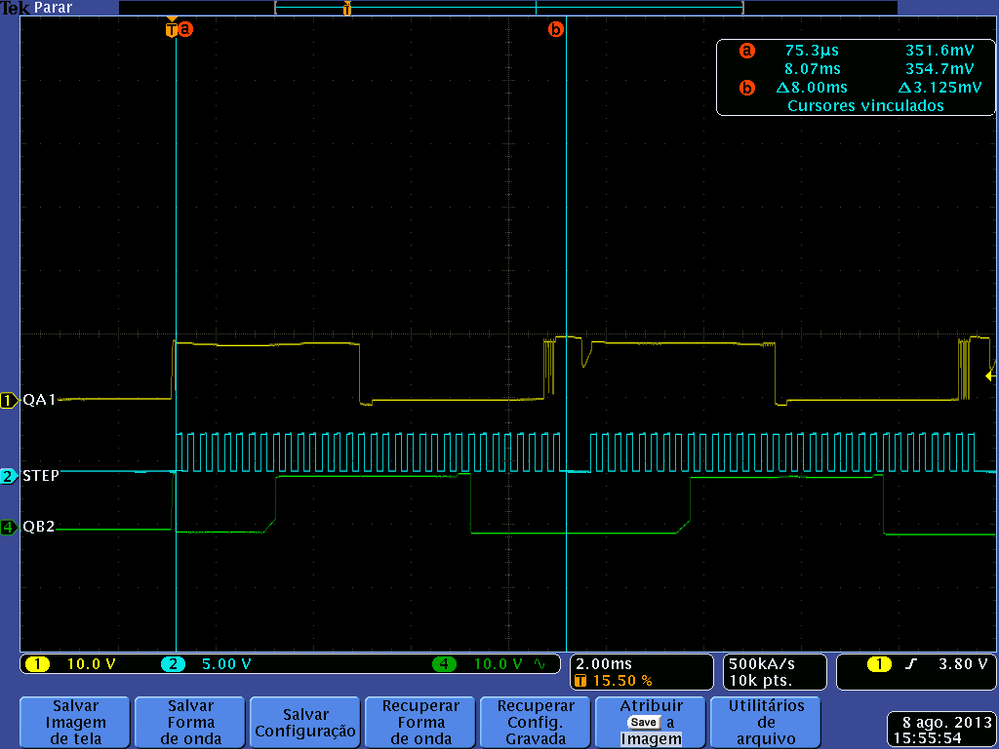Click the channel 1 QA1 waveform marker
The image size is (999, 749).
point(10,400)
